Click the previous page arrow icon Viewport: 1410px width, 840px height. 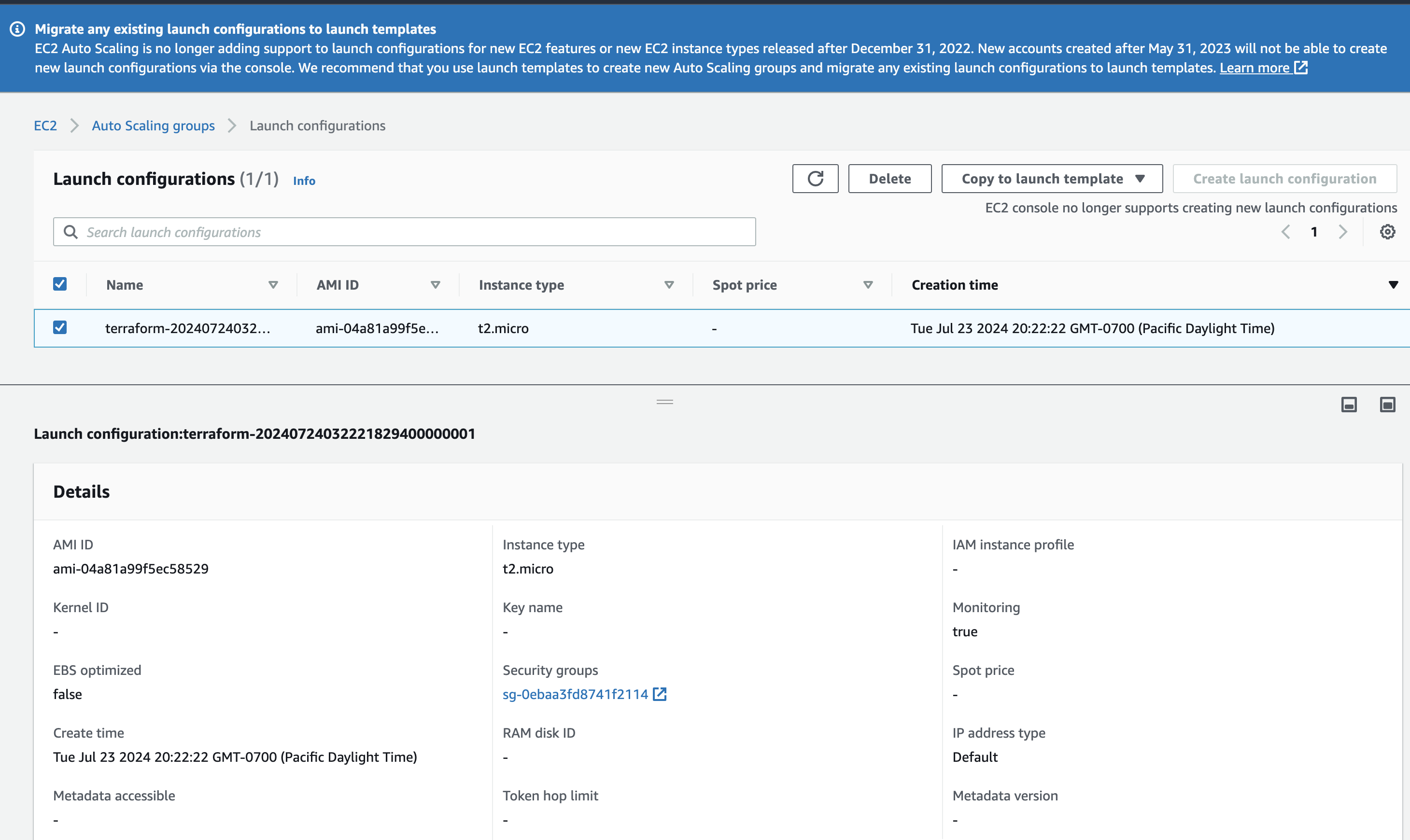pos(1285,232)
